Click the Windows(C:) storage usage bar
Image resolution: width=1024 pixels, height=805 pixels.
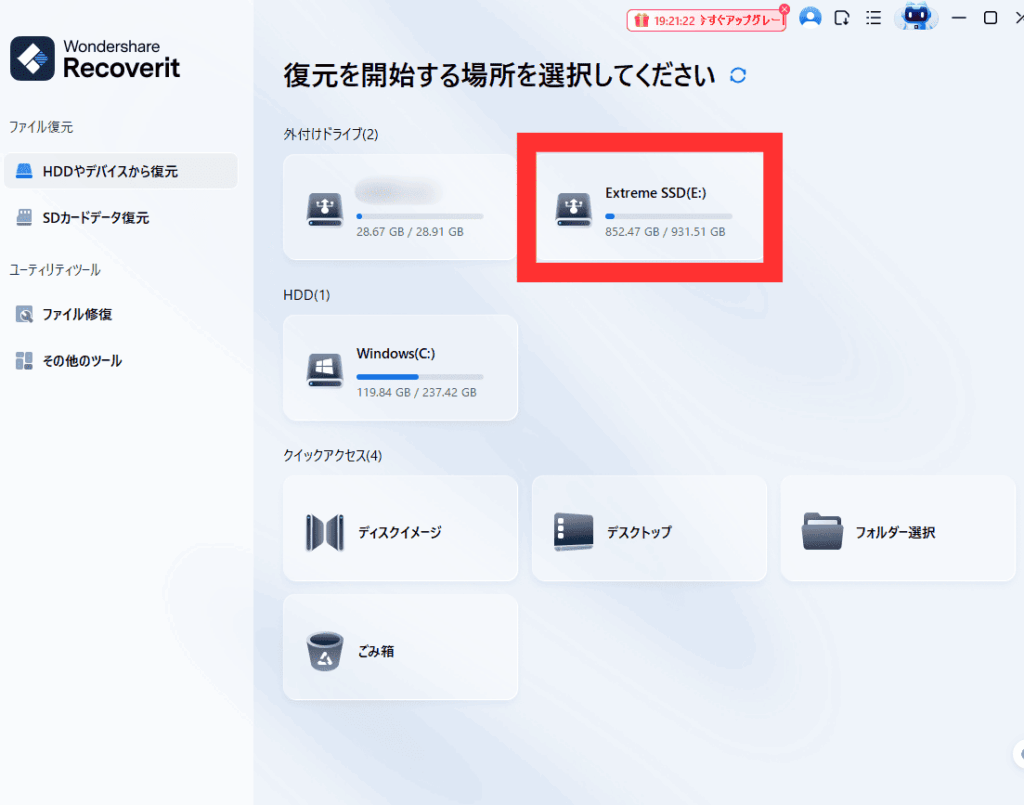tap(419, 377)
